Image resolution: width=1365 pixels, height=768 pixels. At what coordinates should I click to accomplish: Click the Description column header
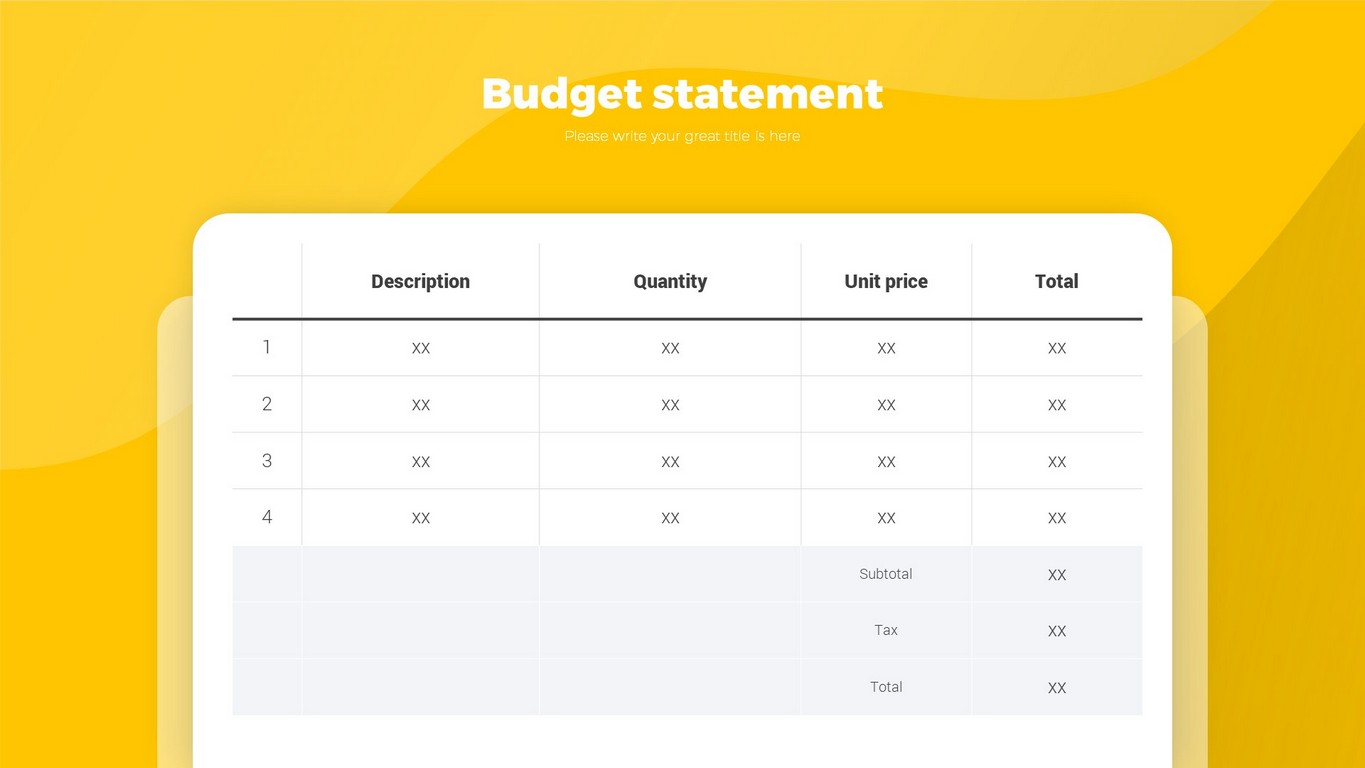coord(420,282)
